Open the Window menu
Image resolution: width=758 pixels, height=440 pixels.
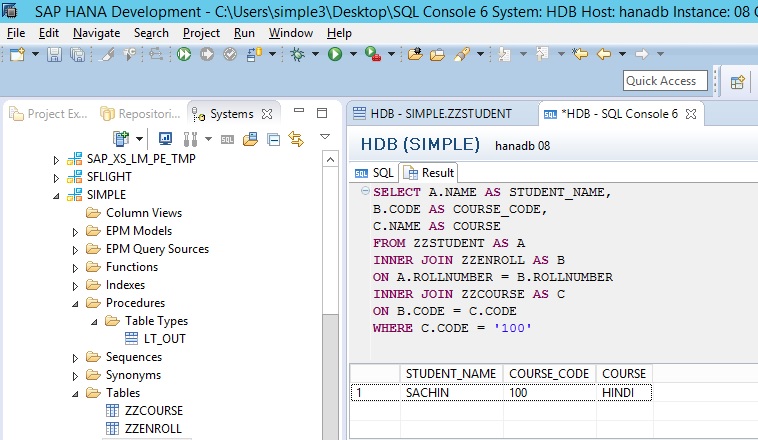(x=291, y=33)
